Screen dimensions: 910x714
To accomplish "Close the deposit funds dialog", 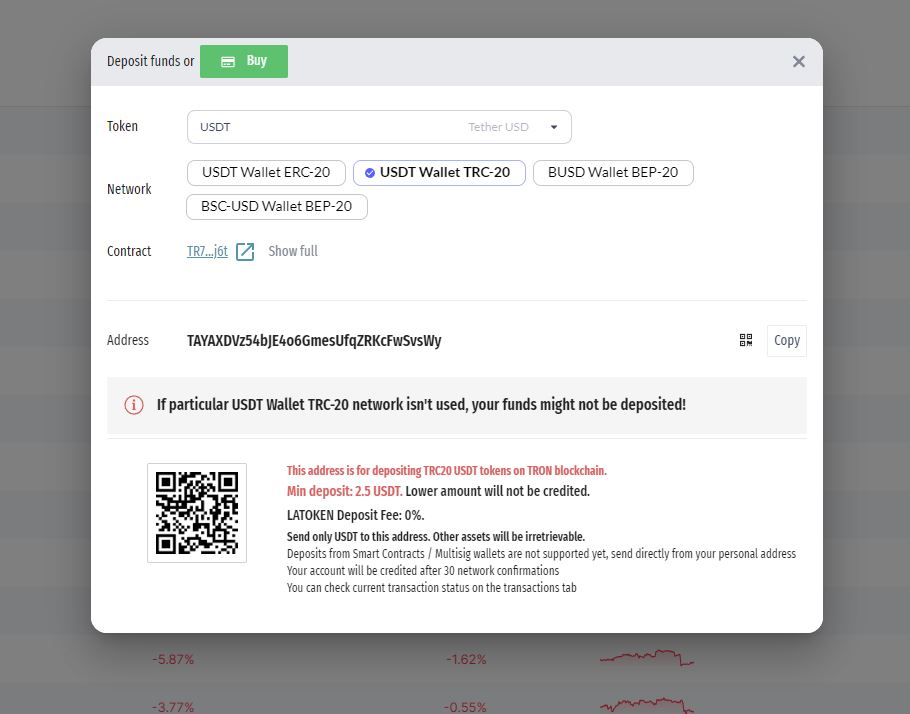I will [x=798, y=61].
